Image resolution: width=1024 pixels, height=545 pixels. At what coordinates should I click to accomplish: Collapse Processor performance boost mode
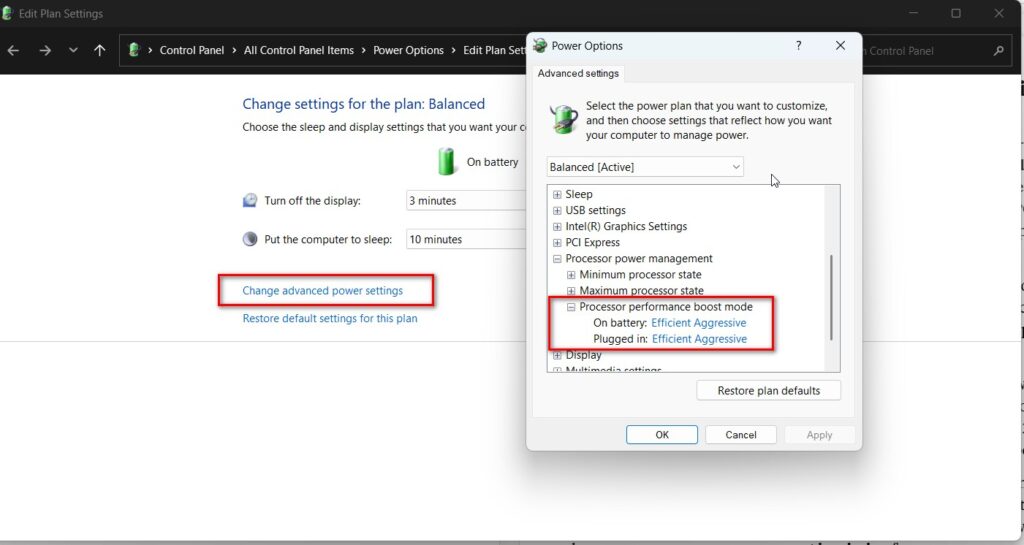(x=571, y=307)
